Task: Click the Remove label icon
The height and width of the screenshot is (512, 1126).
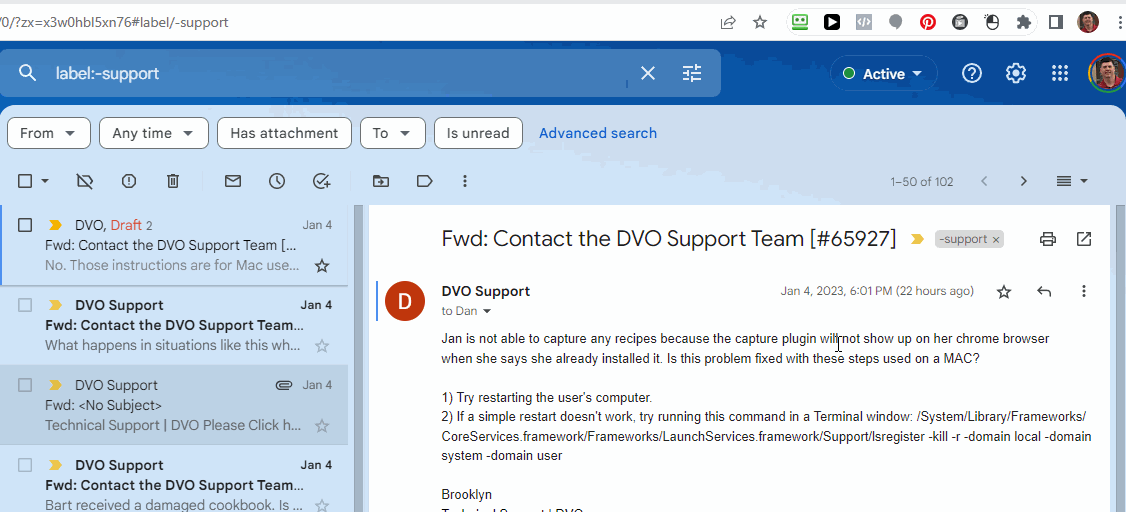Action: pos(85,181)
